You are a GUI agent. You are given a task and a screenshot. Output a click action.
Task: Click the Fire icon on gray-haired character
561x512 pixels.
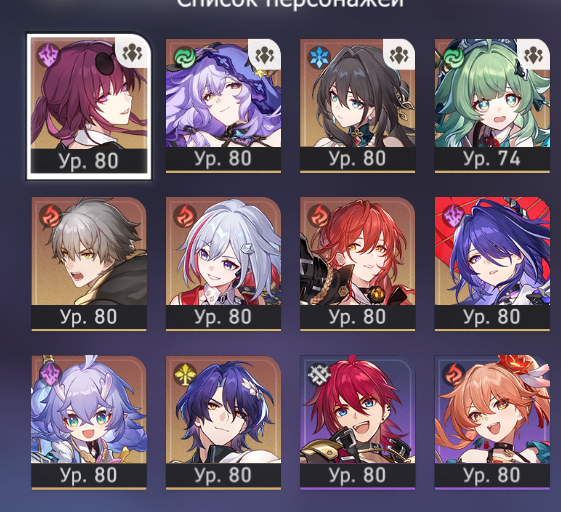click(x=50, y=216)
